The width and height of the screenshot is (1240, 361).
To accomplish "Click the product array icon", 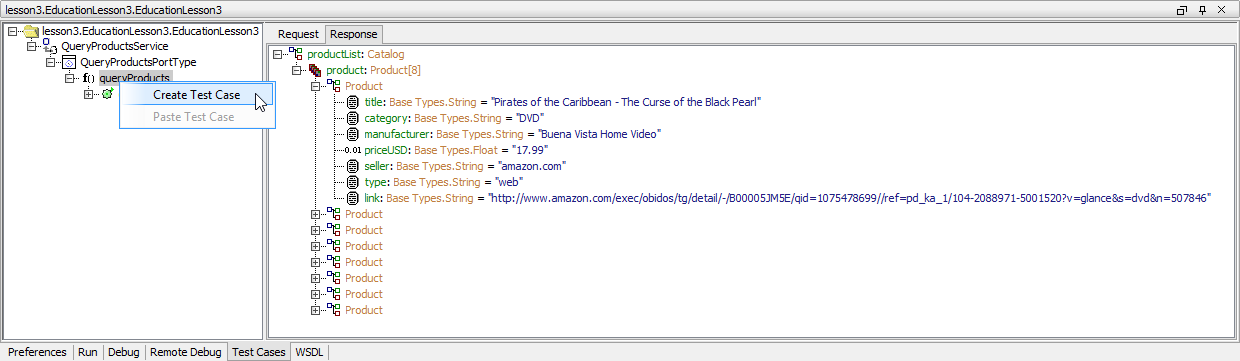I will coord(315,70).
